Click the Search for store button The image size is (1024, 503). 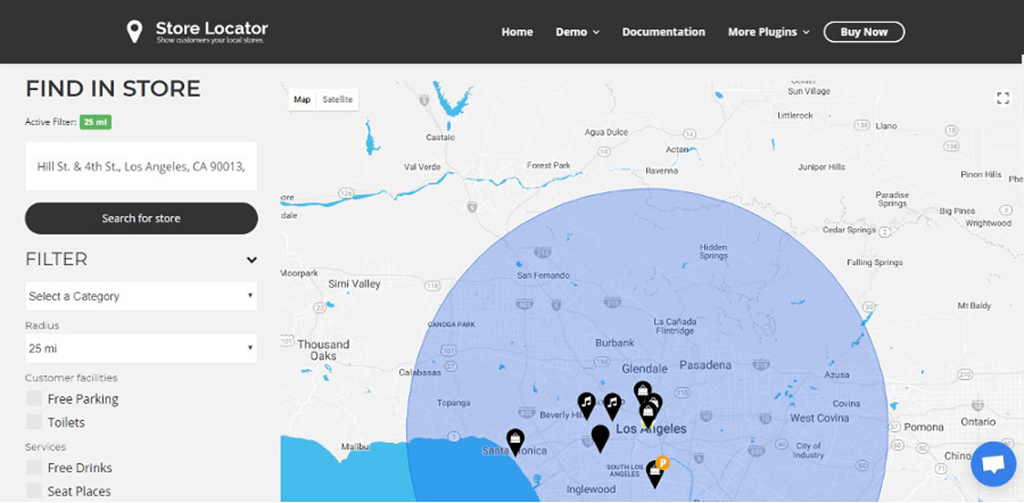click(x=141, y=218)
